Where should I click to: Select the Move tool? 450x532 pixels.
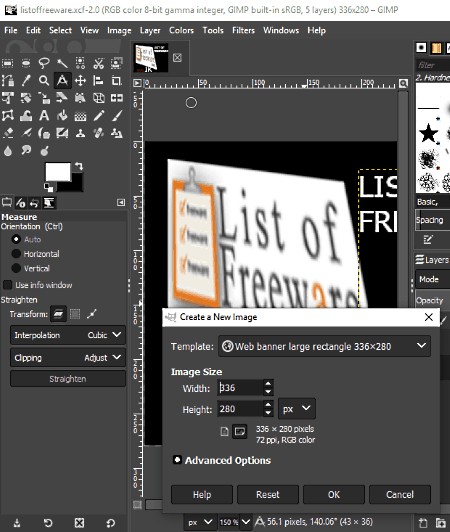click(80, 81)
